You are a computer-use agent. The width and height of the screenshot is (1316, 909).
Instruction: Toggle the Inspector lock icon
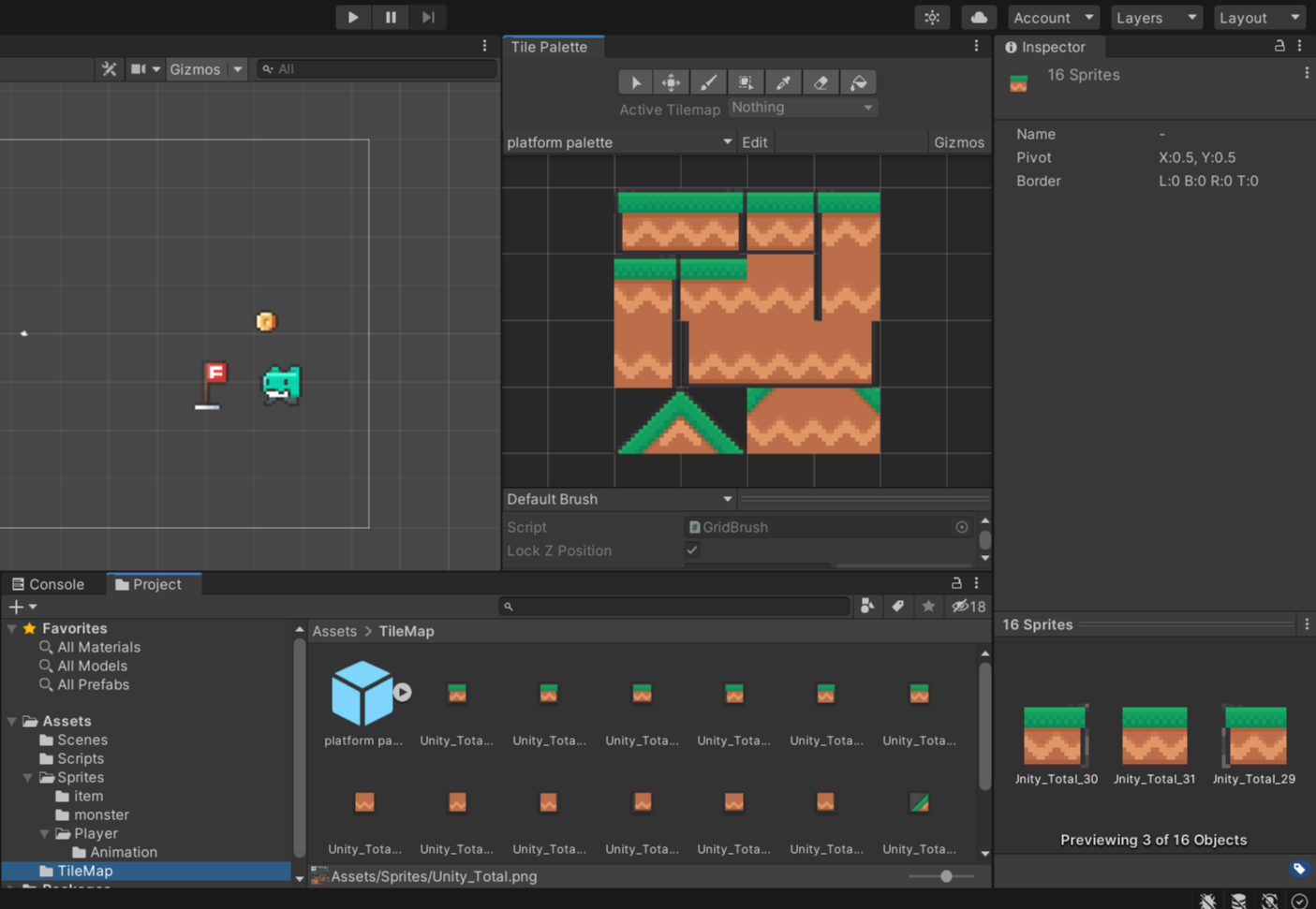[x=1279, y=46]
